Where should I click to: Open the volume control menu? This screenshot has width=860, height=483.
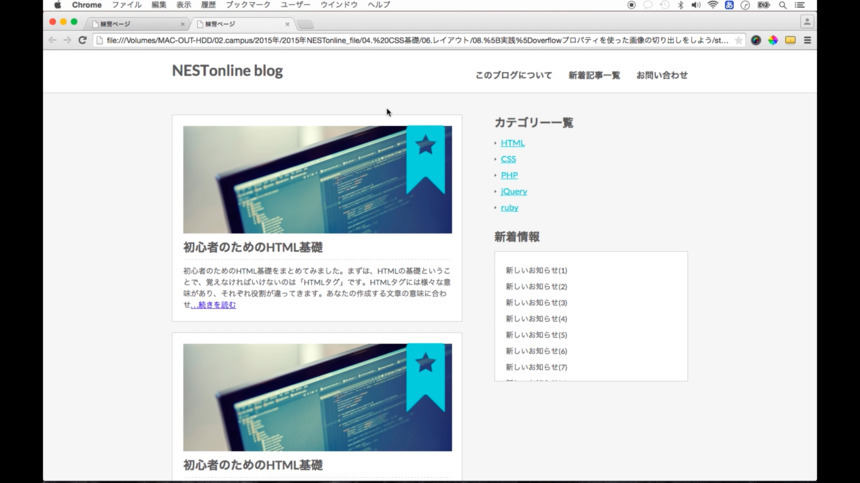(695, 5)
